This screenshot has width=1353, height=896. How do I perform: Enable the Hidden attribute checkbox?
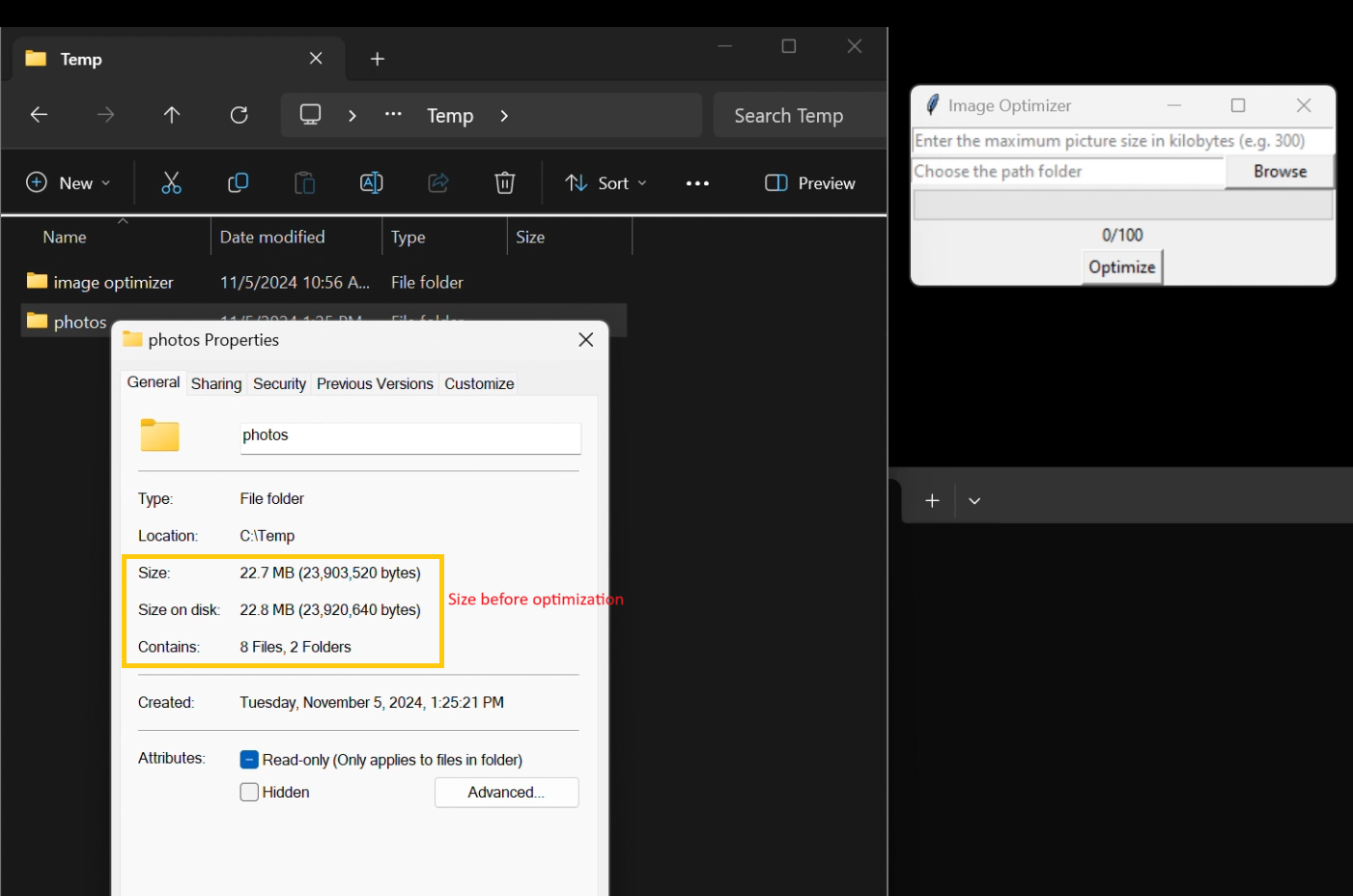click(249, 792)
